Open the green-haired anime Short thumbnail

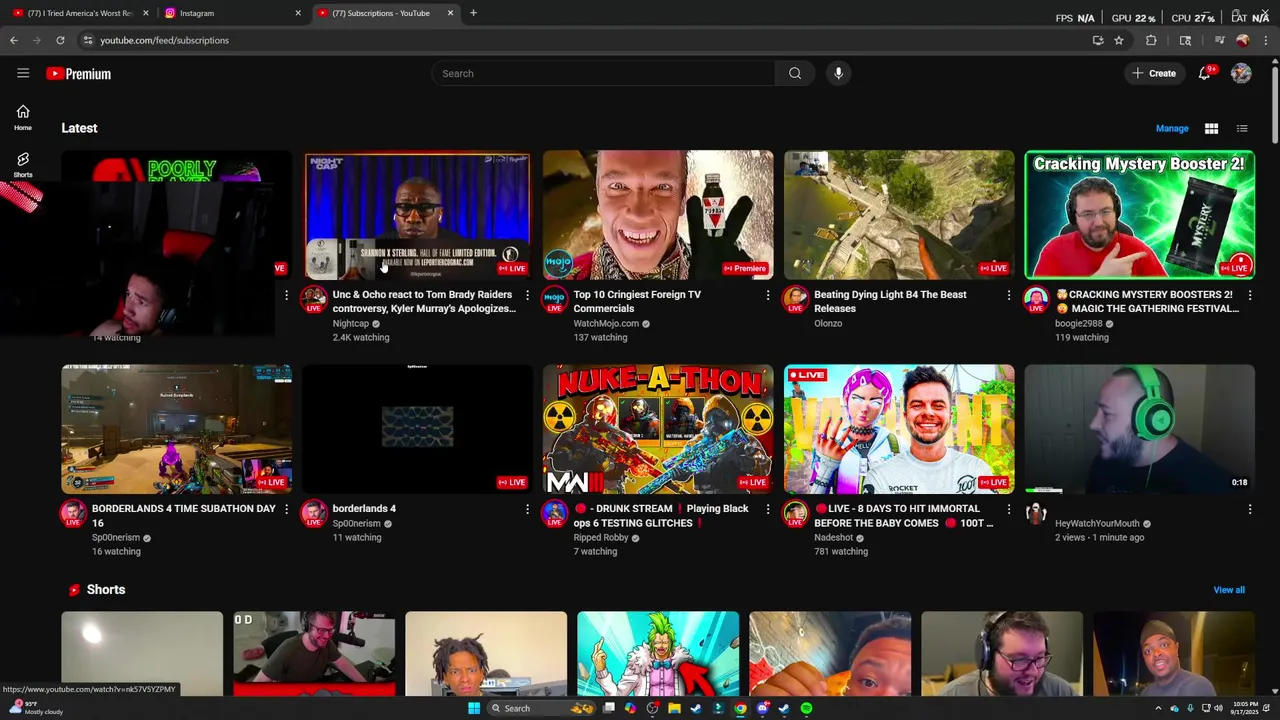tap(658, 653)
